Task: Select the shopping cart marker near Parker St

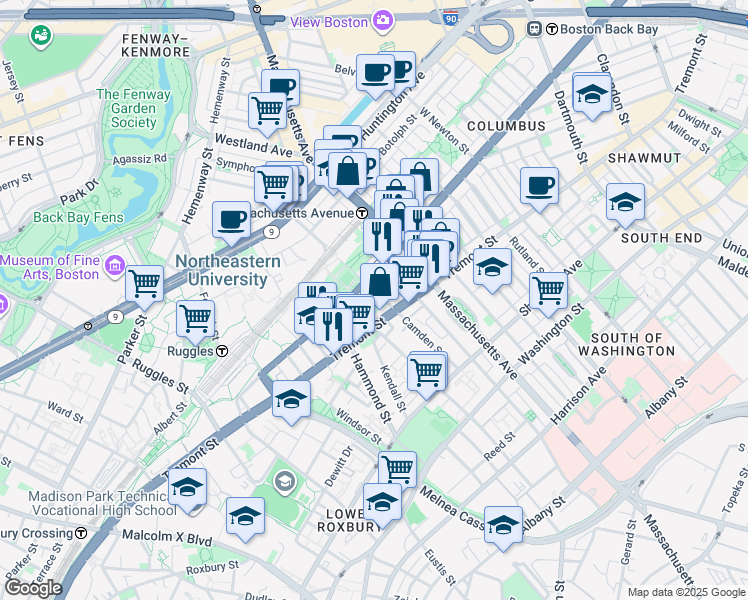Action: coord(145,284)
